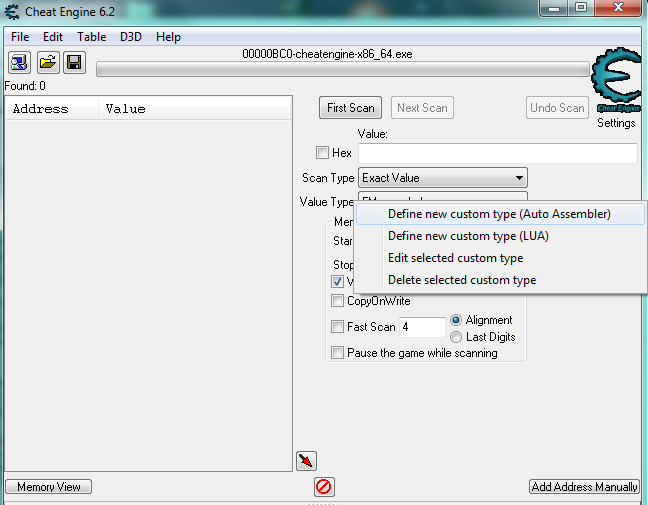Minimize the Cheat Engine window
The image size is (648, 505).
[553, 8]
